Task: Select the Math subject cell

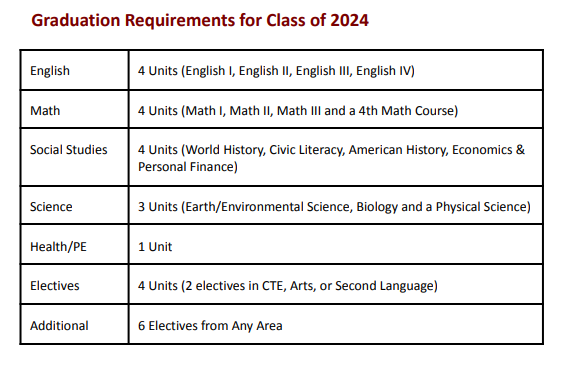Action: (75, 110)
